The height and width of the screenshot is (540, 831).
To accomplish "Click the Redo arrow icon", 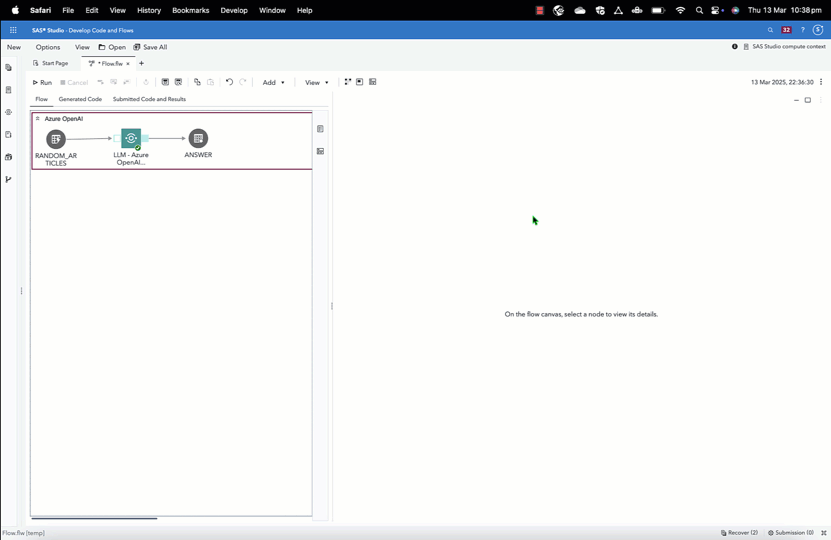I will (x=243, y=82).
